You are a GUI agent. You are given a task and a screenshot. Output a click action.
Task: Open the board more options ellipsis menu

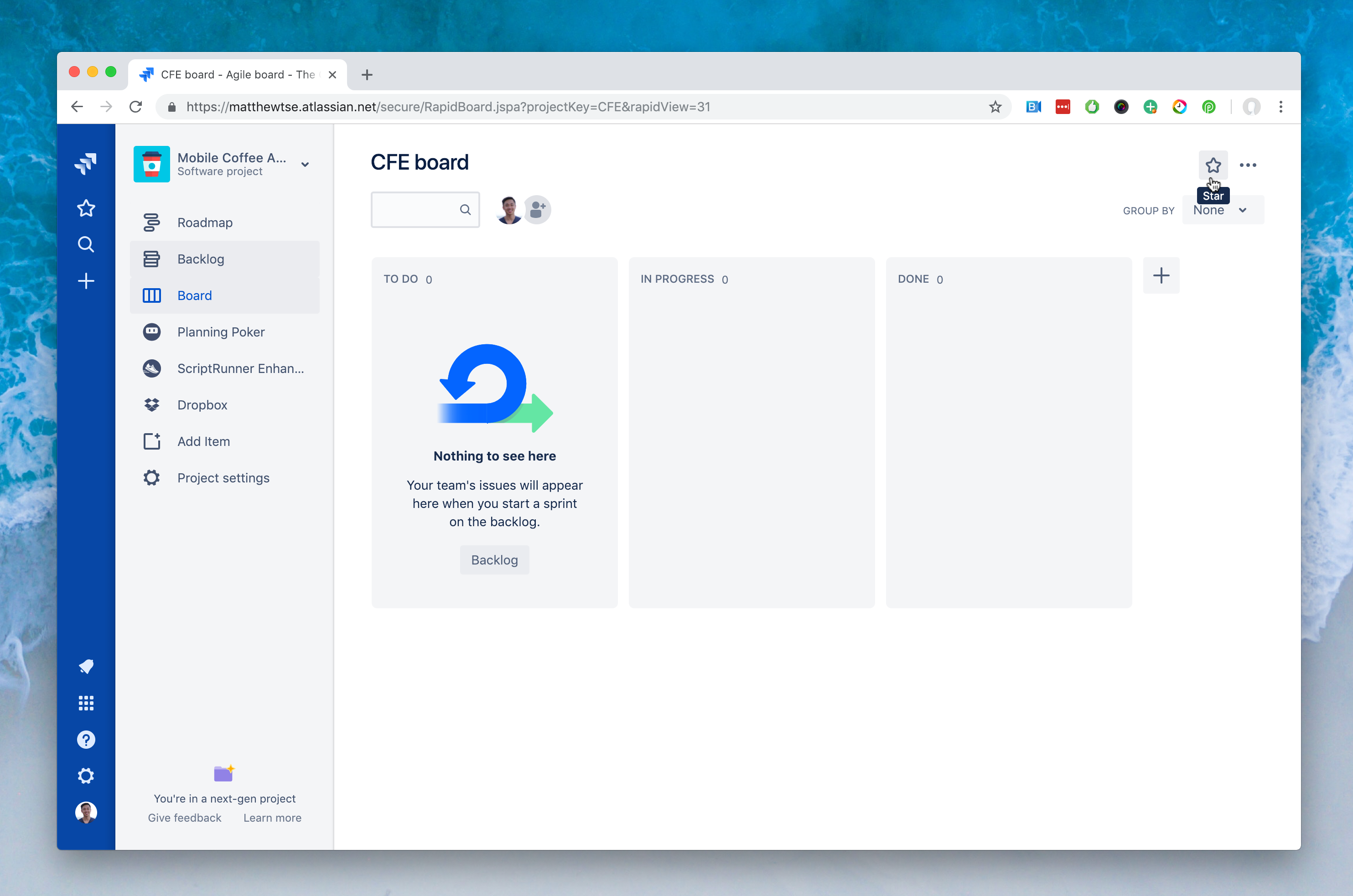pyautogui.click(x=1247, y=165)
